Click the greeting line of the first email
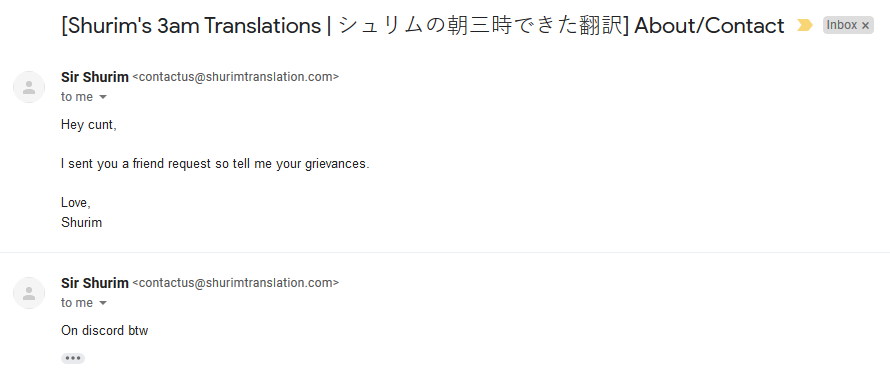 (89, 125)
